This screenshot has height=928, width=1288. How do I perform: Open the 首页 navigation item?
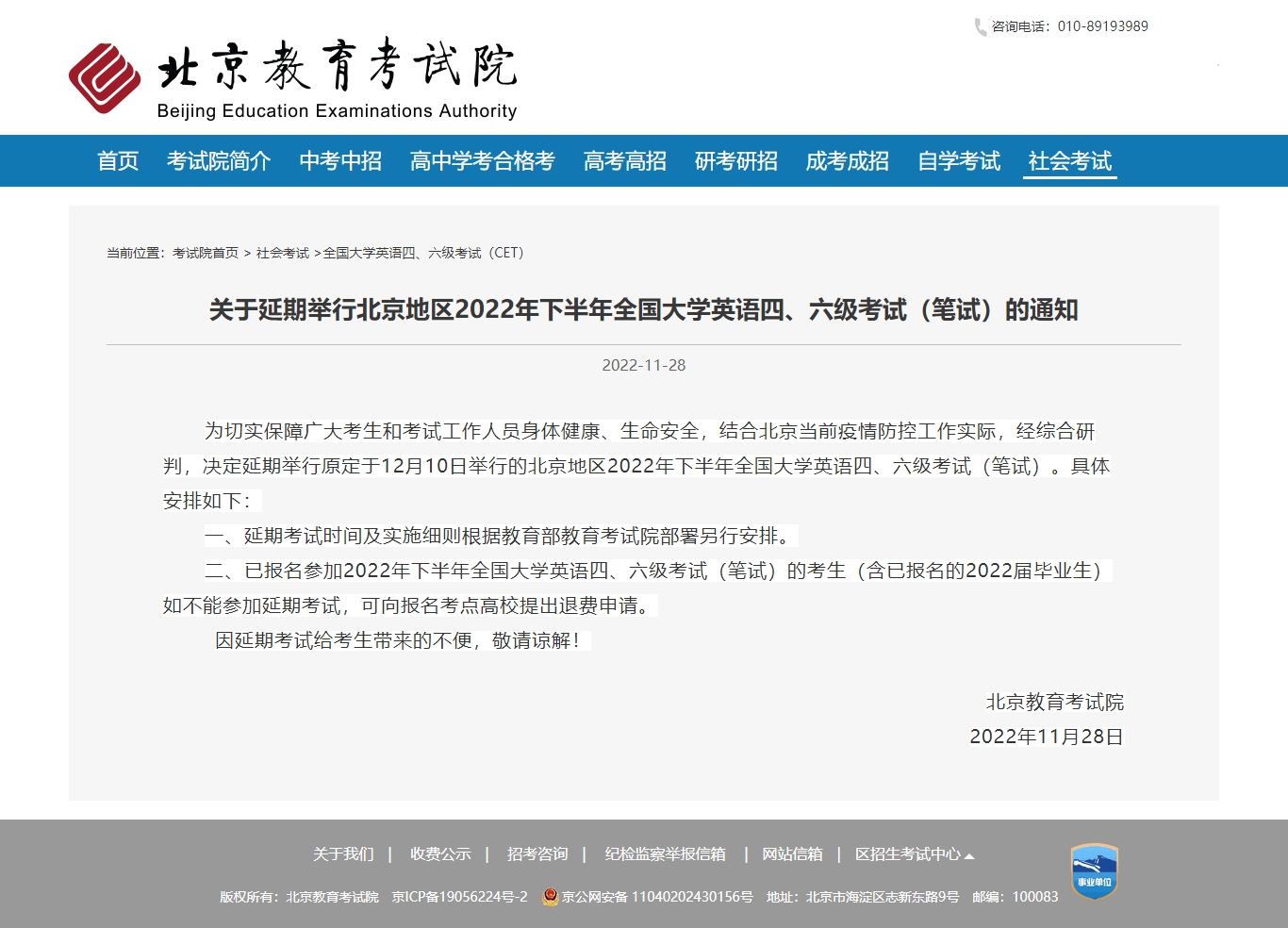(x=118, y=161)
